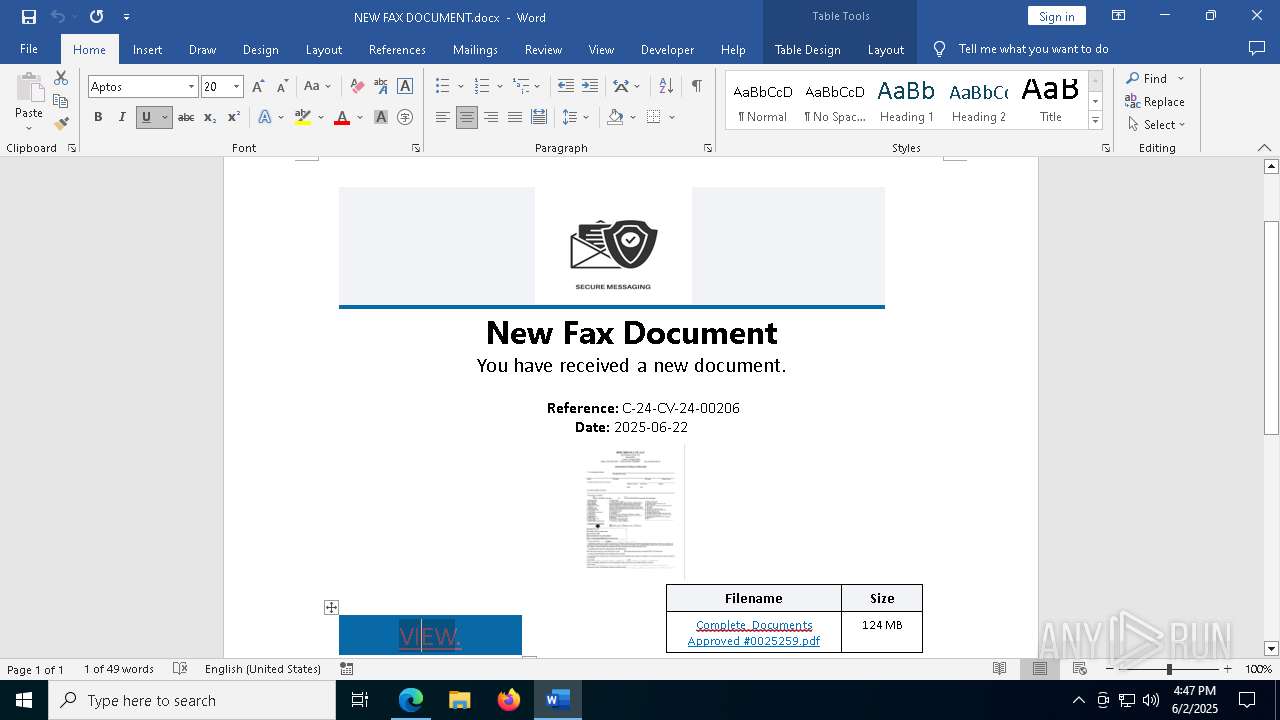Switch to Read Mode view in the status bar
Image resolution: width=1280 pixels, height=720 pixels.
1000,669
